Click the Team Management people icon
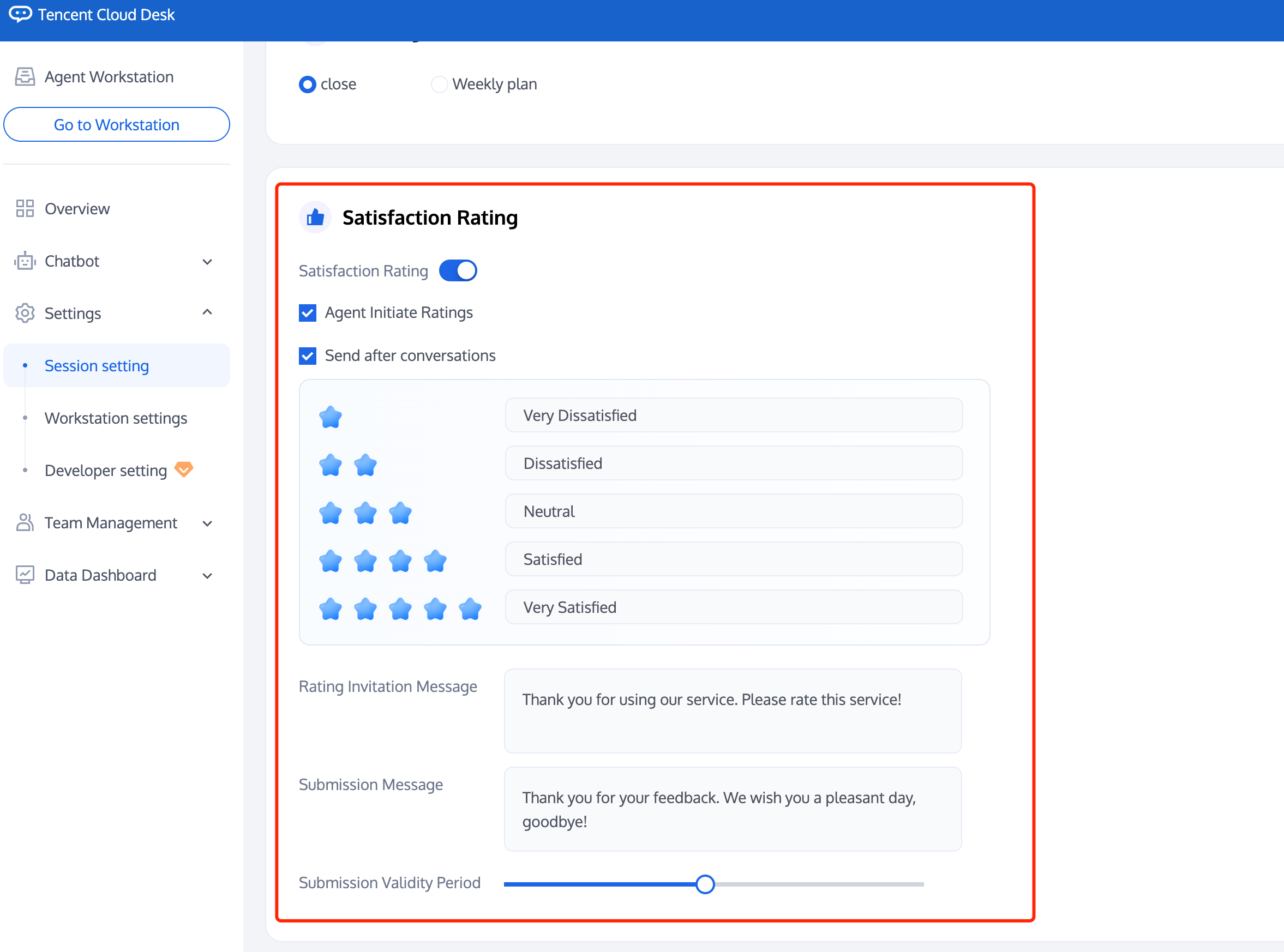The image size is (1284, 952). (25, 523)
